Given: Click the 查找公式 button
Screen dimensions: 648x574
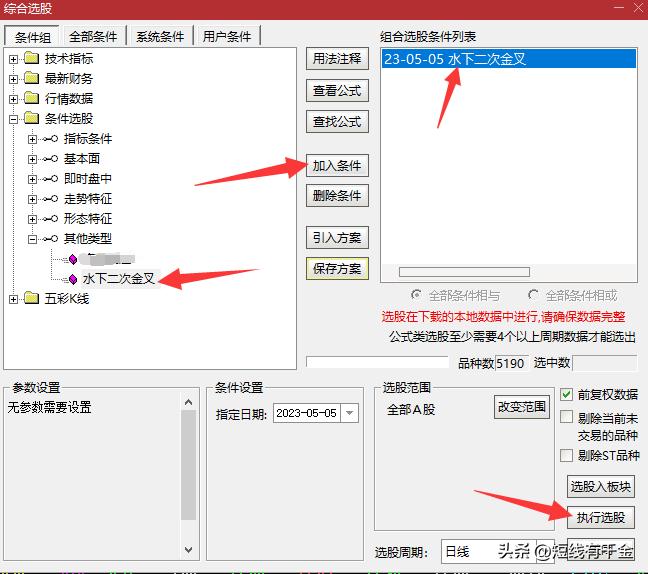Looking at the screenshot, I should (x=337, y=121).
